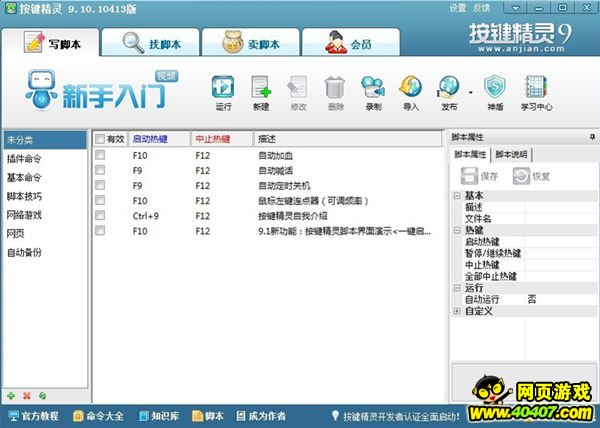Check the box for 9.1新功能 script
The image size is (600, 428).
(100, 230)
